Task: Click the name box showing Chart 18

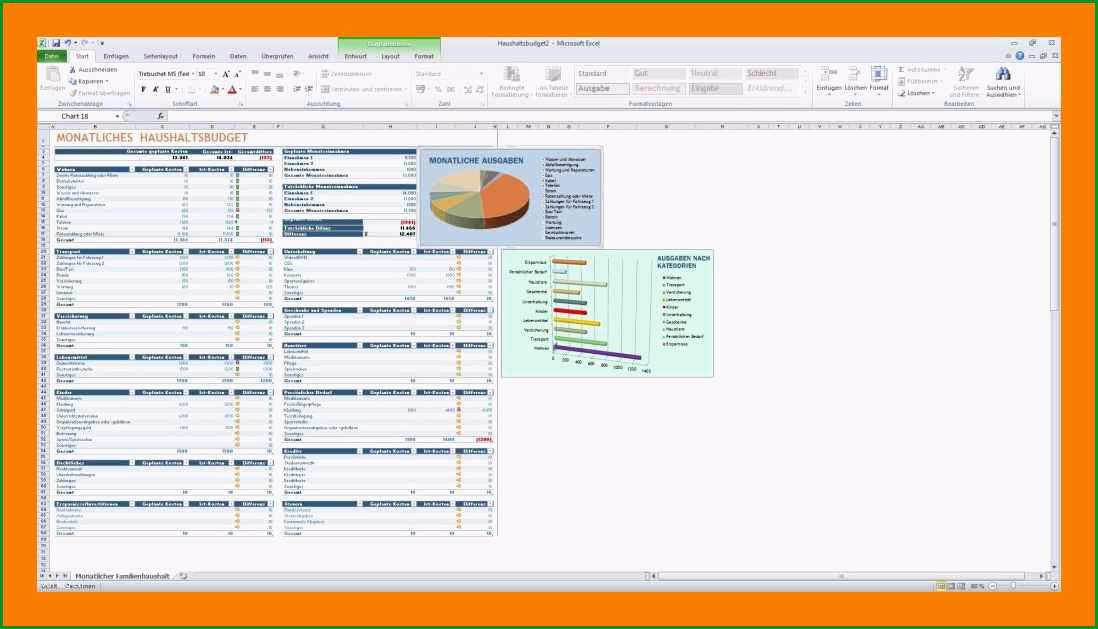Action: point(75,116)
